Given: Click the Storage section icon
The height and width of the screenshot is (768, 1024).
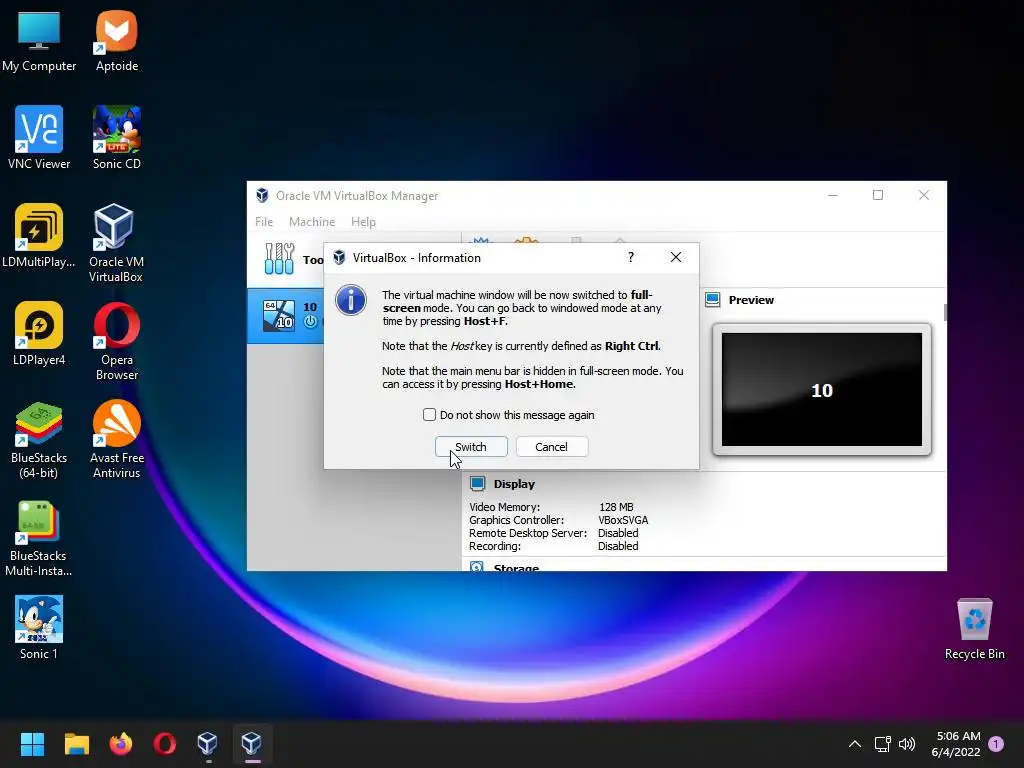Looking at the screenshot, I should pos(477,566).
